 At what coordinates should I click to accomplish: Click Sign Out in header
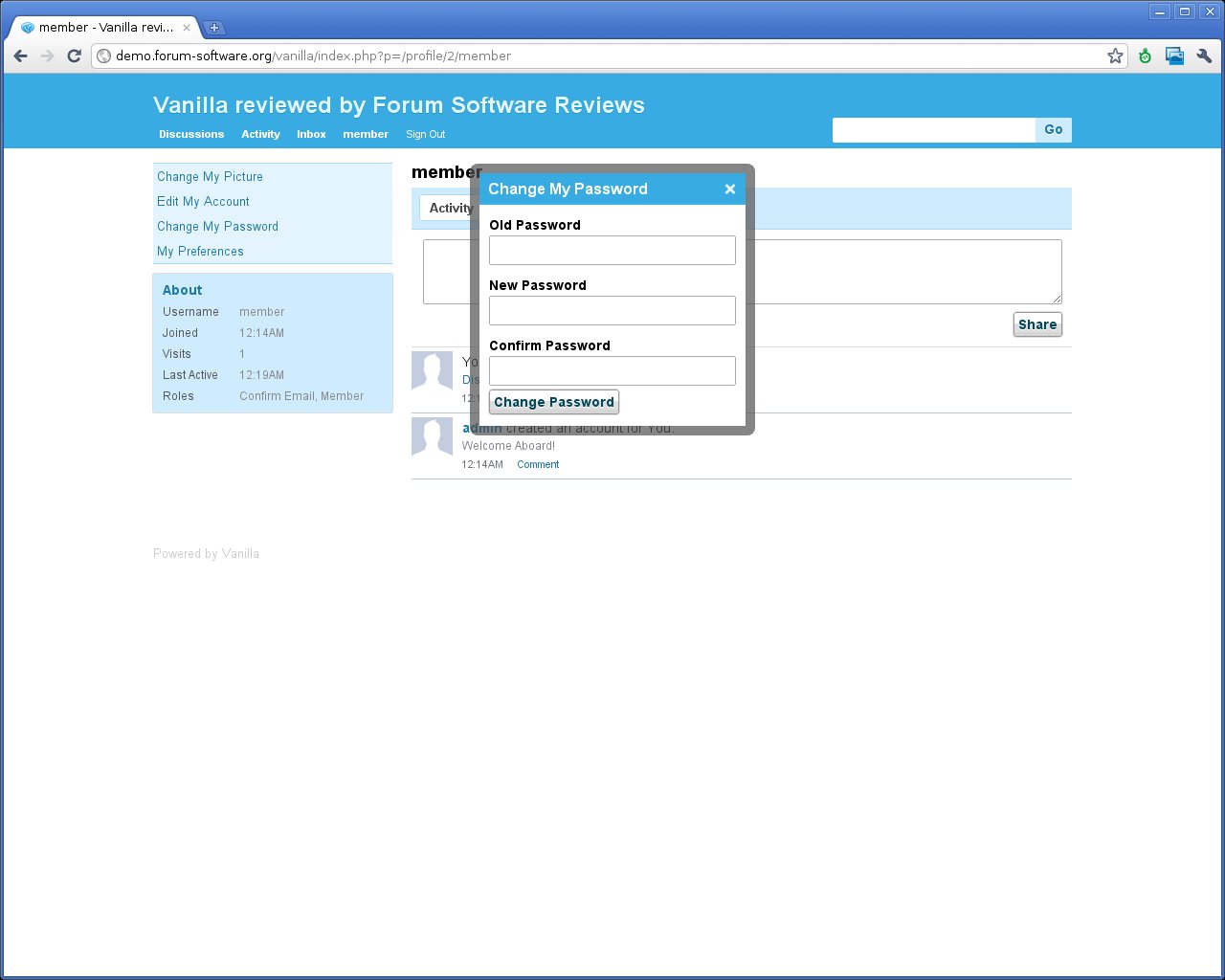[x=425, y=134]
